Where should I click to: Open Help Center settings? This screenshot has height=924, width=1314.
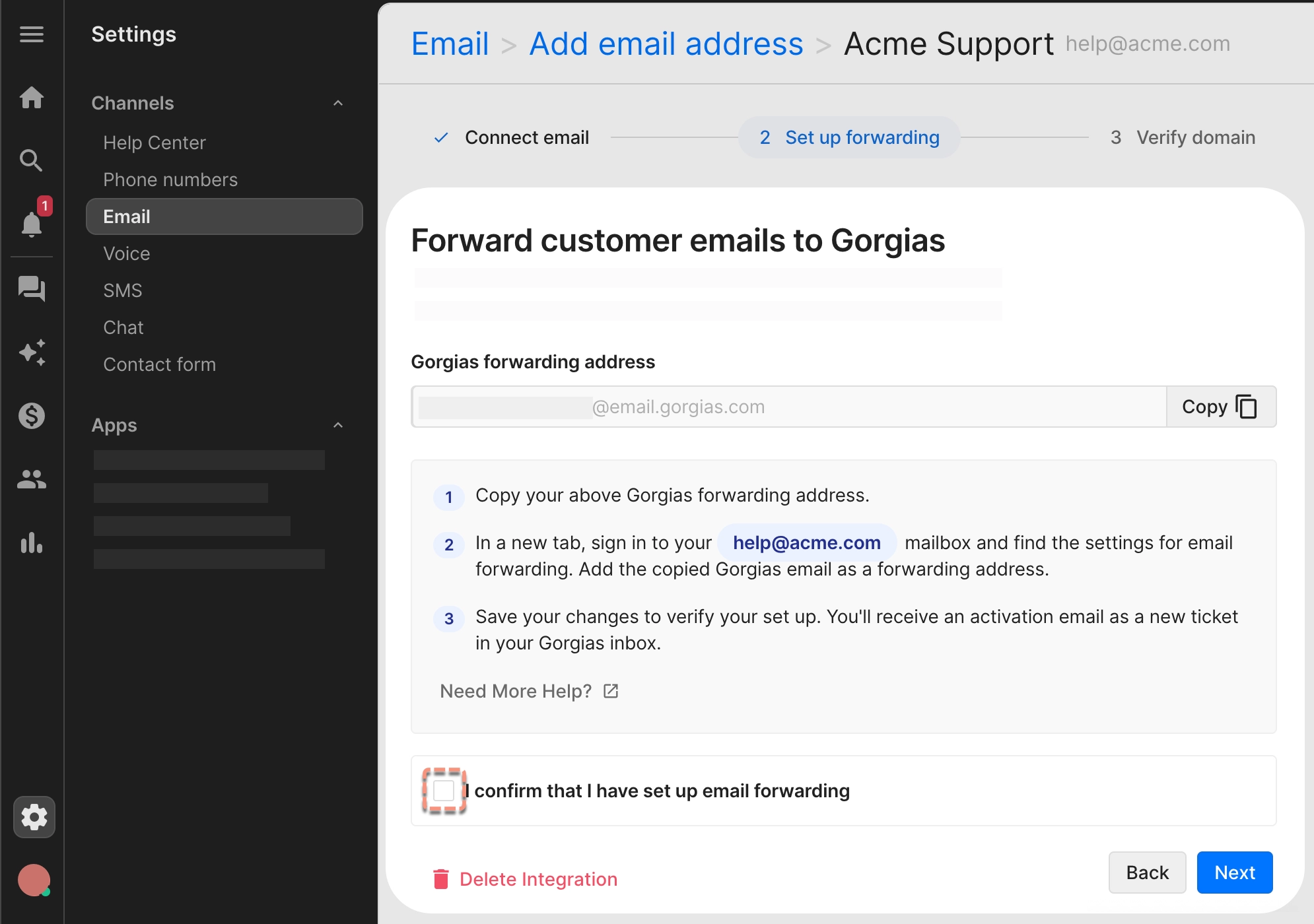click(x=155, y=143)
